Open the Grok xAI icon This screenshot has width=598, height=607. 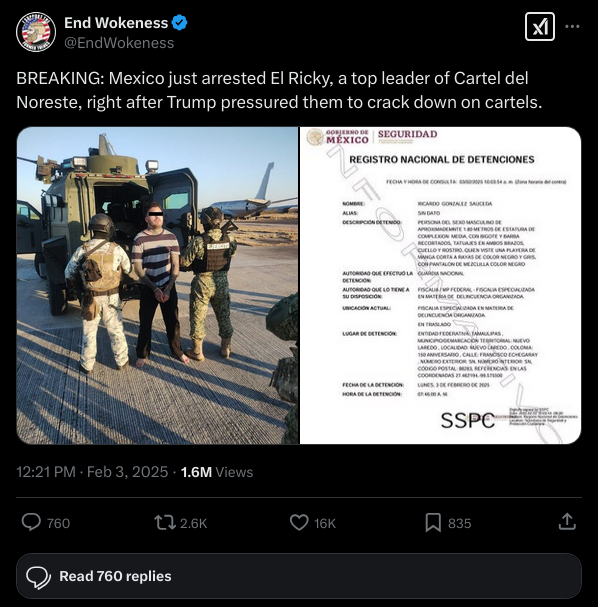click(540, 27)
